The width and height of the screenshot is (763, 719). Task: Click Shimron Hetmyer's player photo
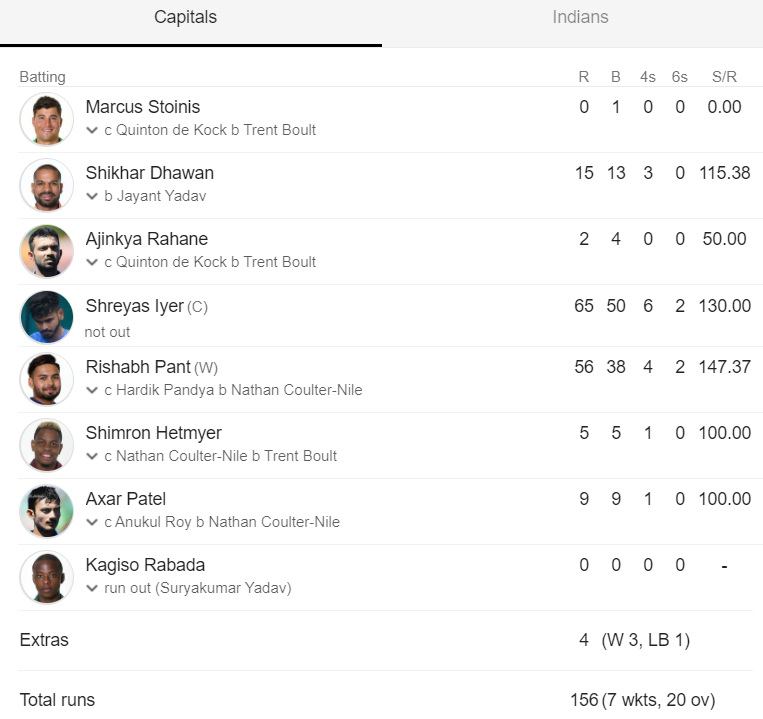(x=47, y=445)
